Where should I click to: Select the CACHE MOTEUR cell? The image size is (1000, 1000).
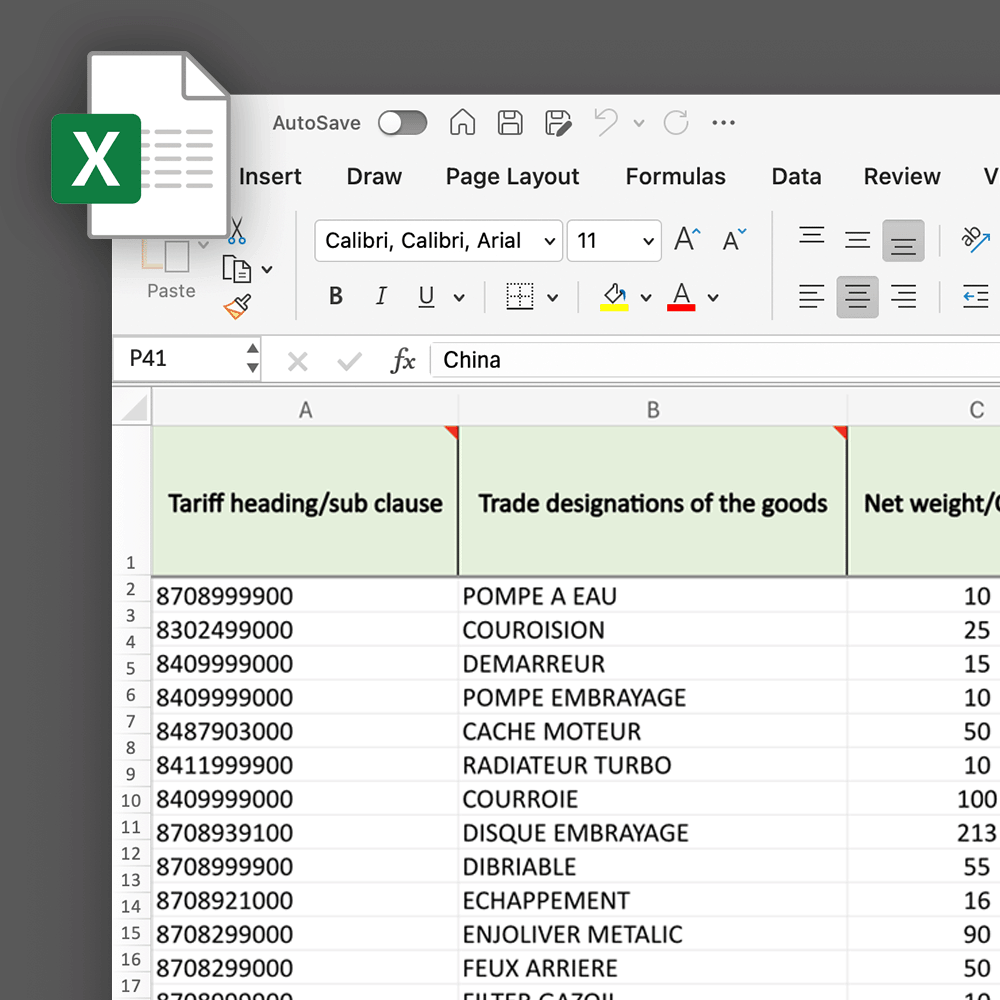[x=653, y=731]
